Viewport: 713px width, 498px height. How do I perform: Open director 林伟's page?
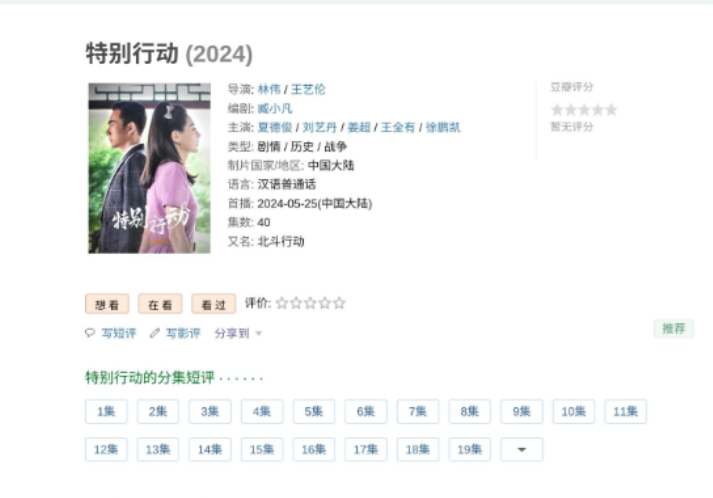[x=269, y=89]
